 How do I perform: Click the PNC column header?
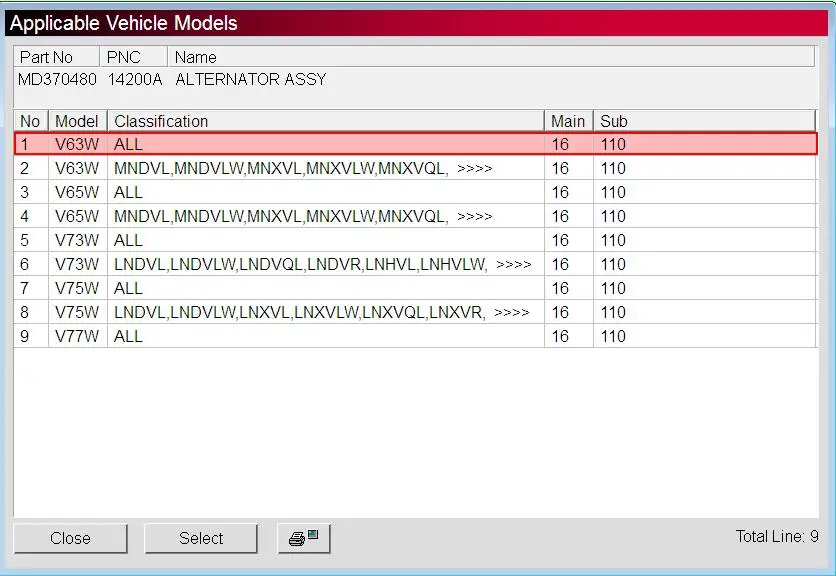(134, 57)
